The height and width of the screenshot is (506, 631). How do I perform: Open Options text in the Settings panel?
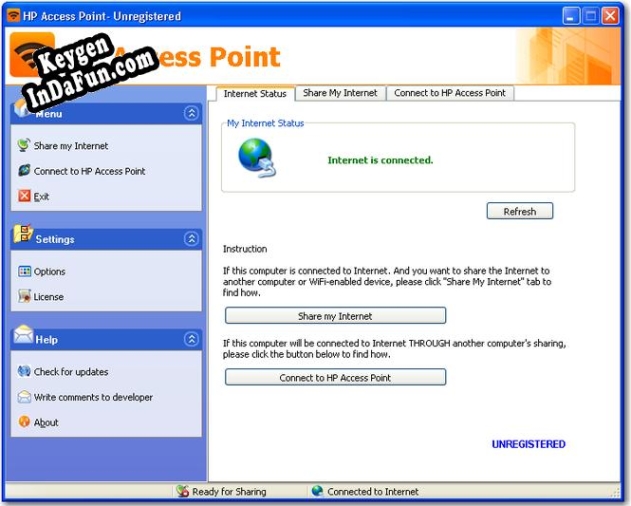point(49,271)
